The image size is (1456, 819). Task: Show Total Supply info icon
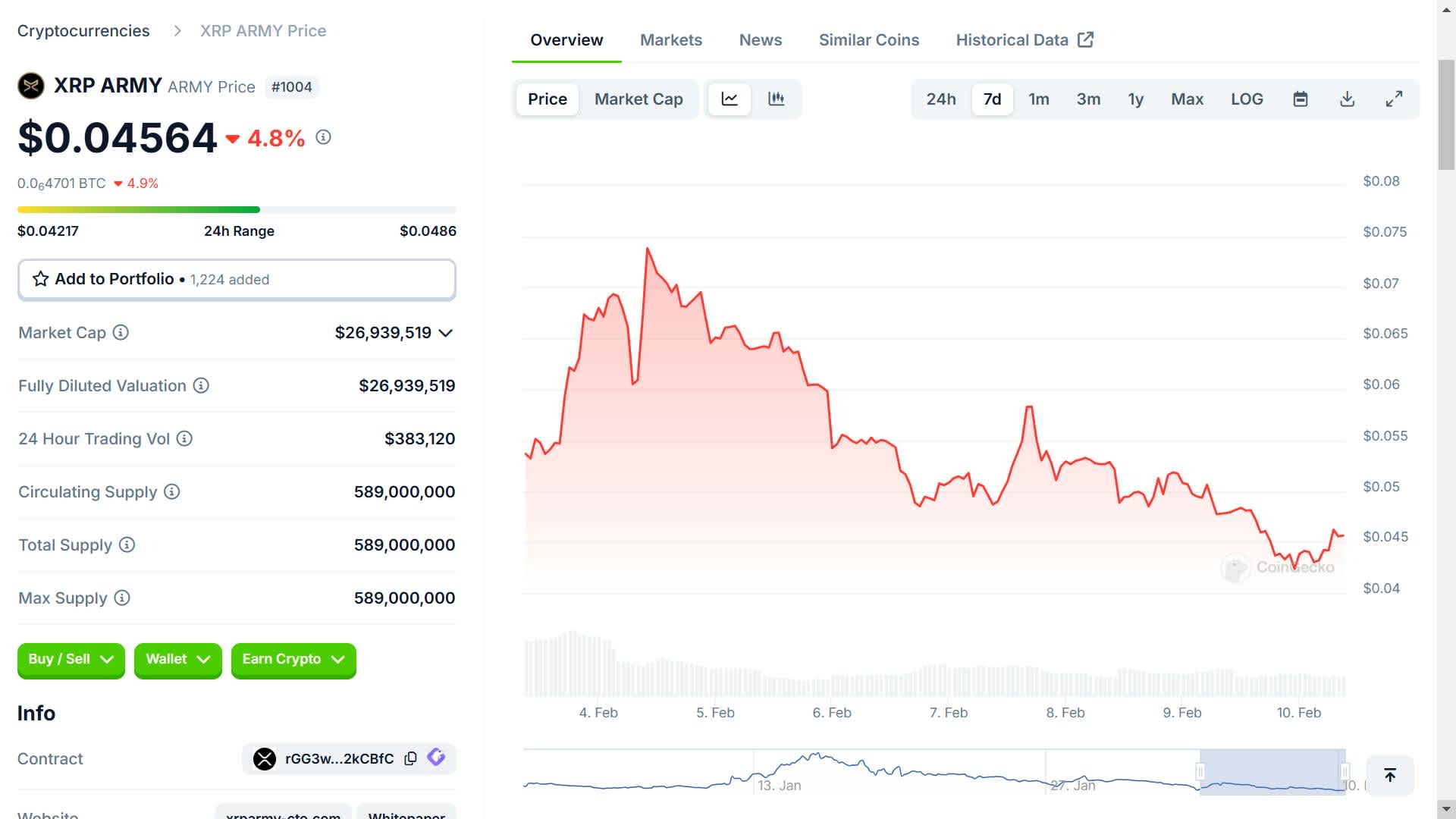click(127, 544)
